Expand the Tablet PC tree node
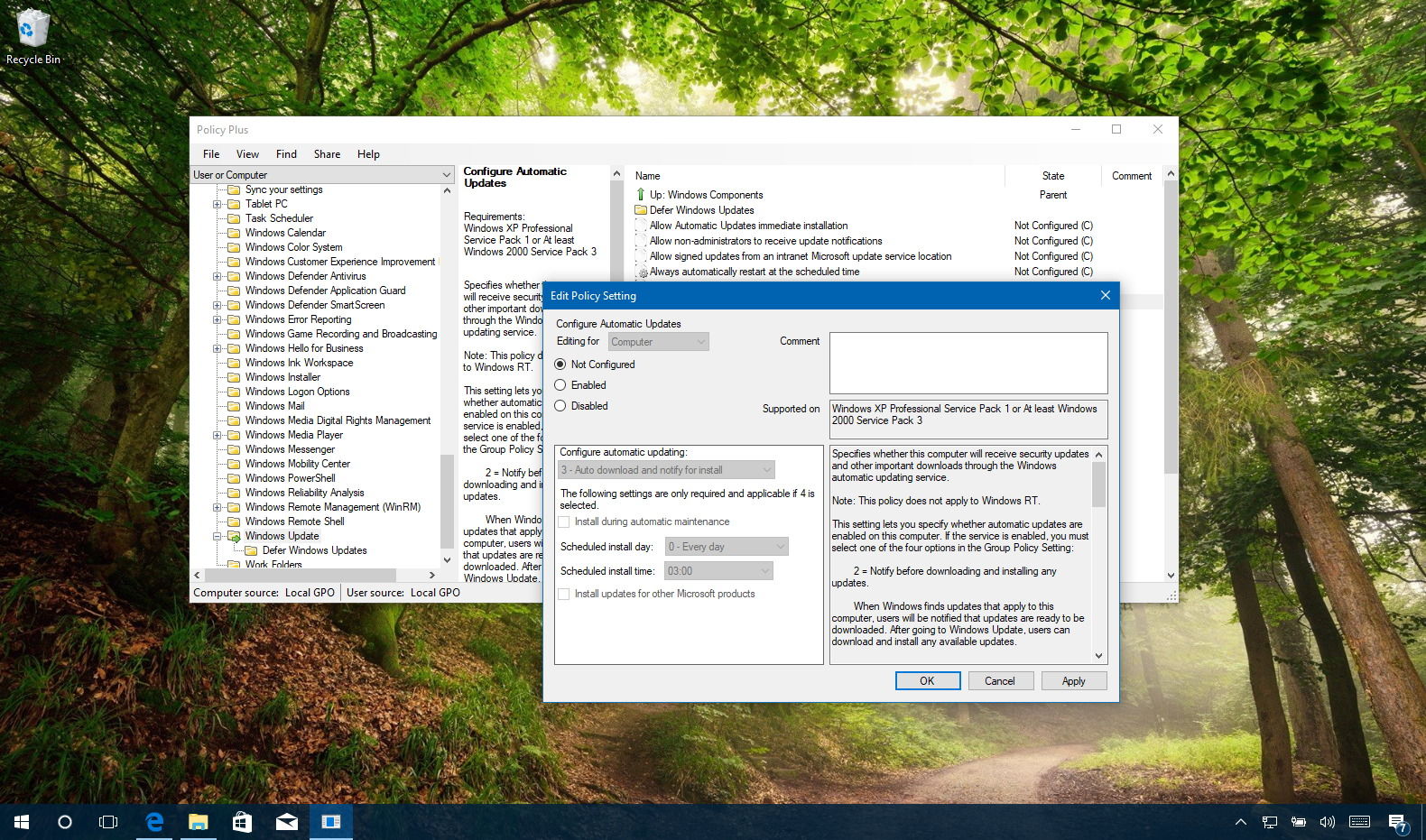1426x840 pixels. tap(217, 204)
